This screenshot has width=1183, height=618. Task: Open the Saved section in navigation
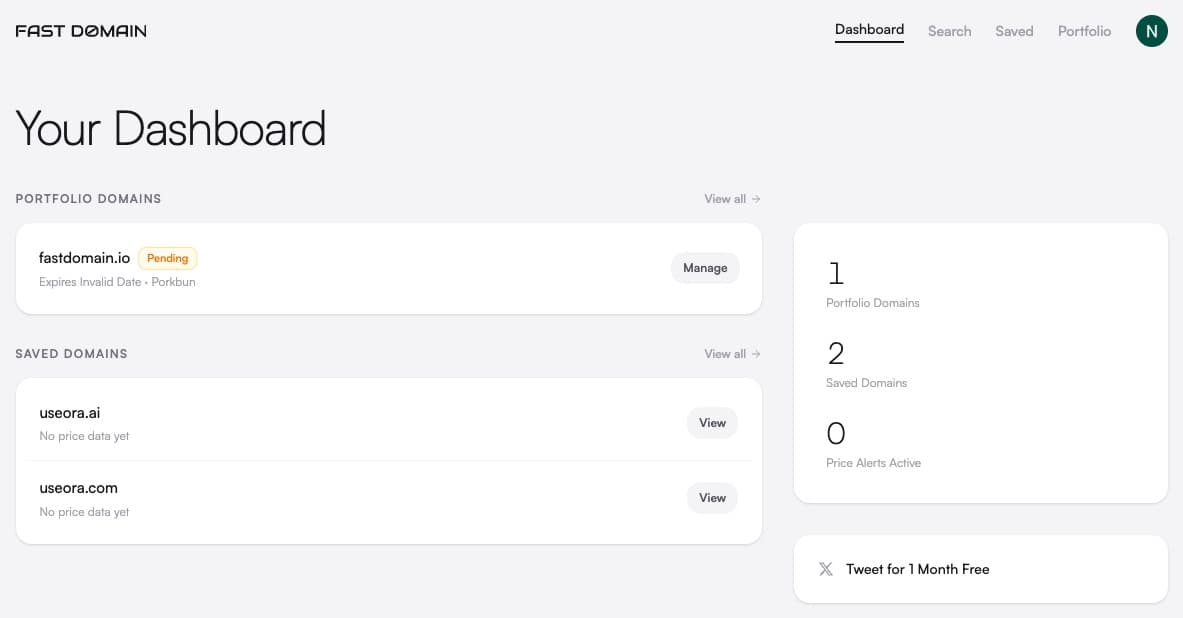pos(1014,31)
